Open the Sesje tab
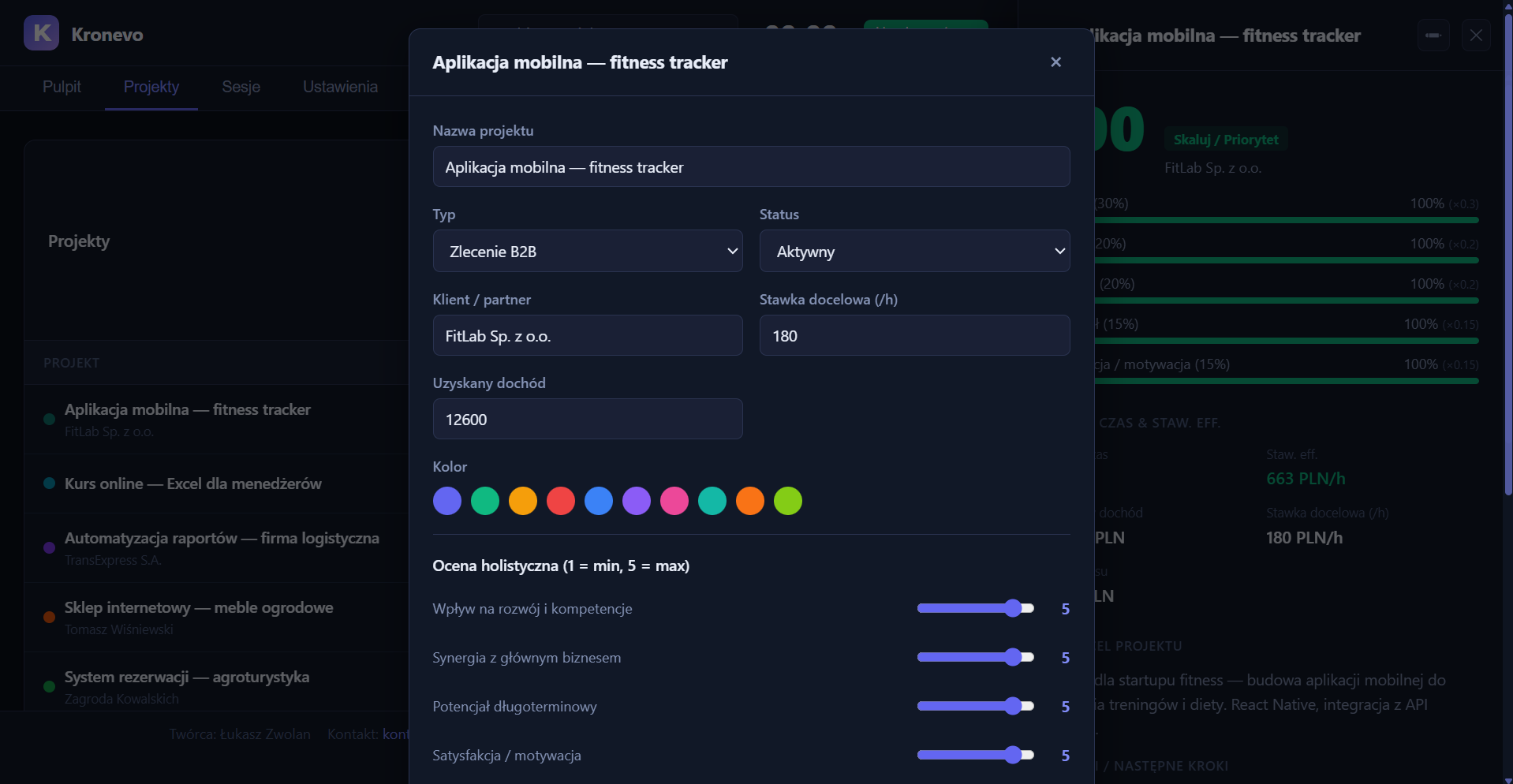Image resolution: width=1513 pixels, height=784 pixels. click(x=241, y=87)
